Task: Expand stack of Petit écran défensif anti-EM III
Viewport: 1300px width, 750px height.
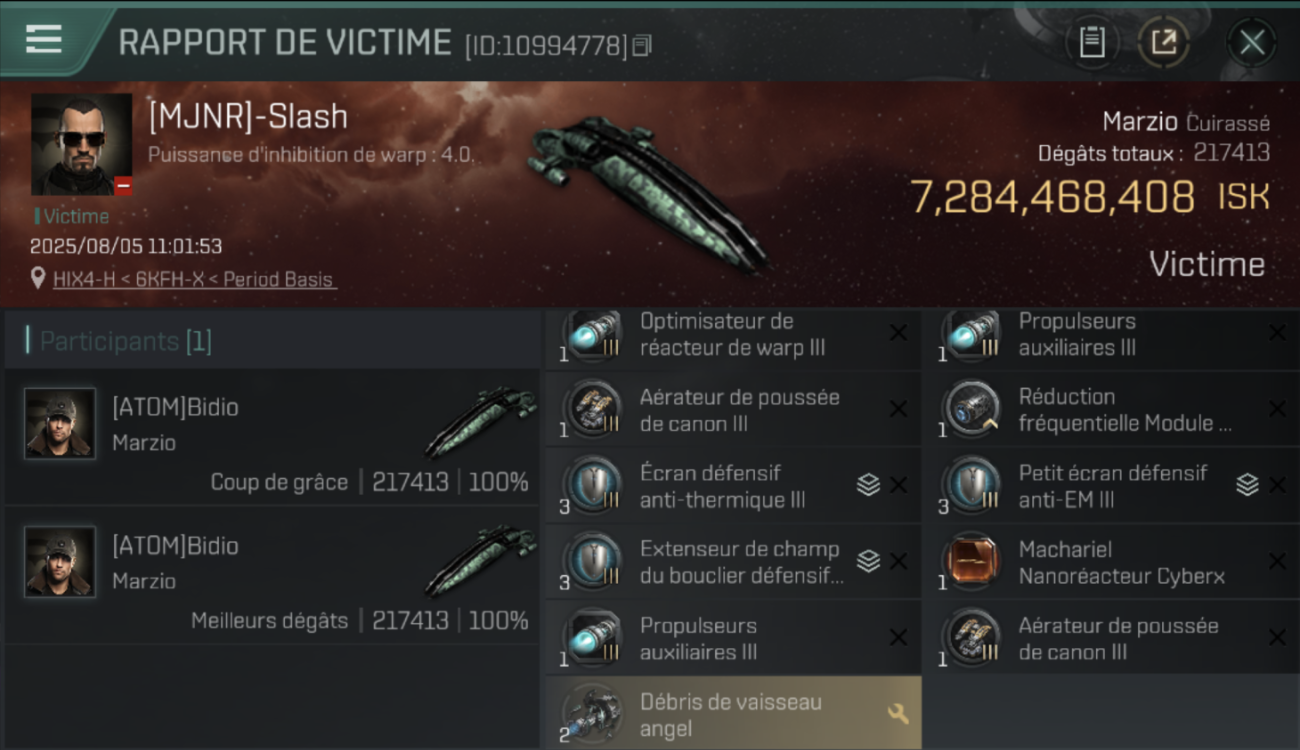Action: pyautogui.click(x=1247, y=485)
